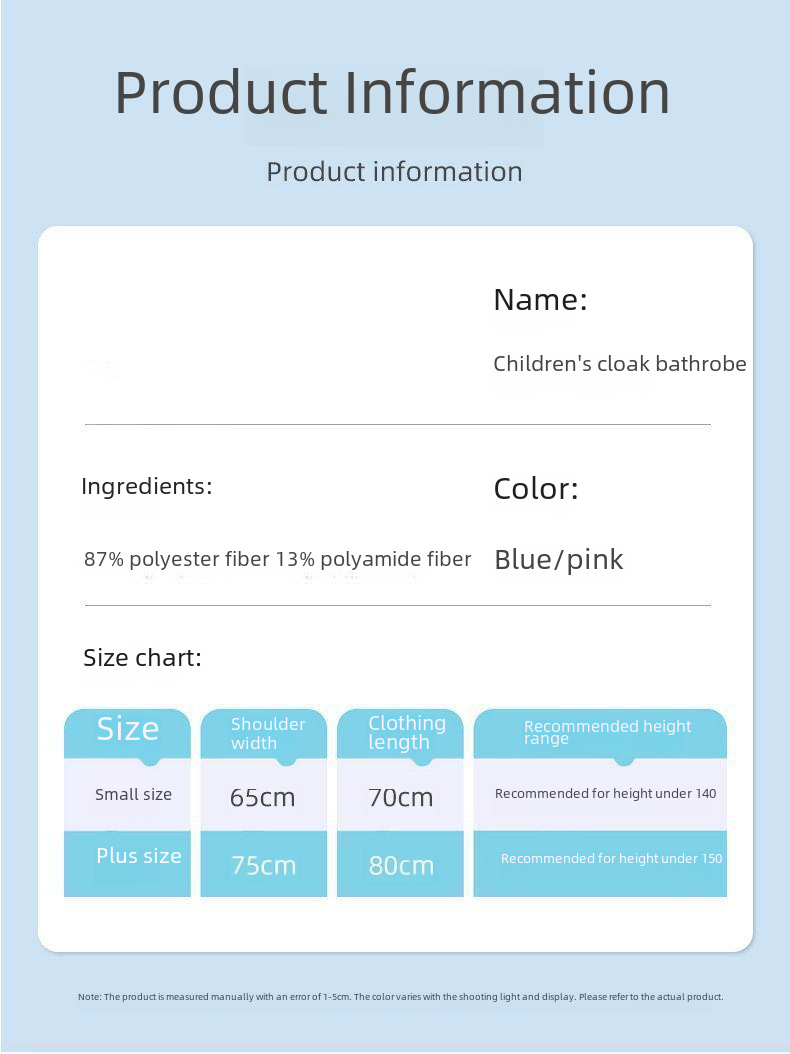Click the Recommended height range column header

tap(607, 732)
